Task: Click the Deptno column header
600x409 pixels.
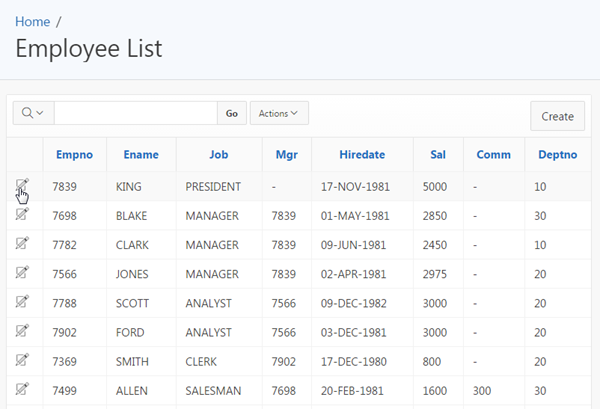Action: (557, 155)
